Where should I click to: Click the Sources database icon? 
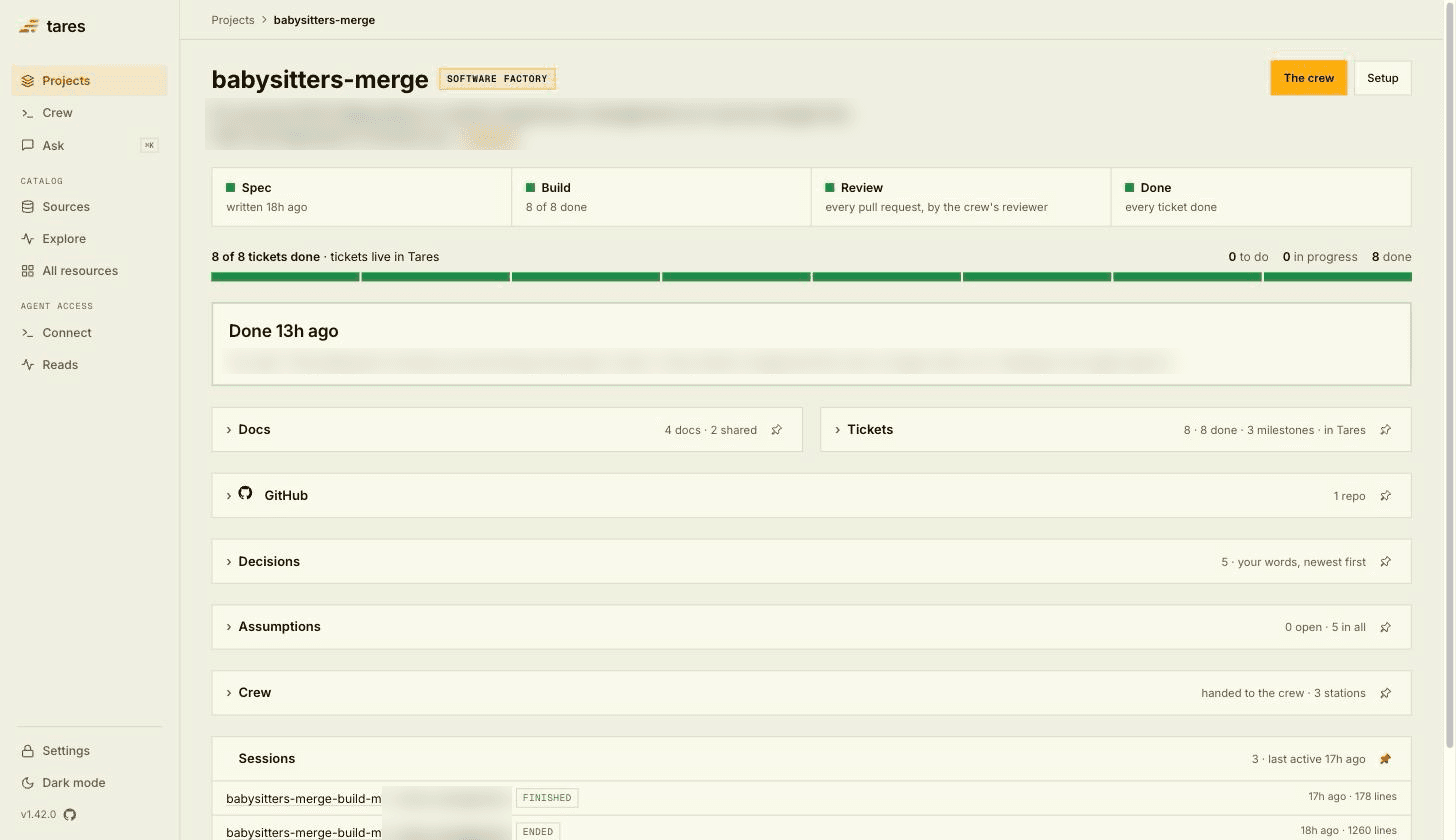click(28, 207)
